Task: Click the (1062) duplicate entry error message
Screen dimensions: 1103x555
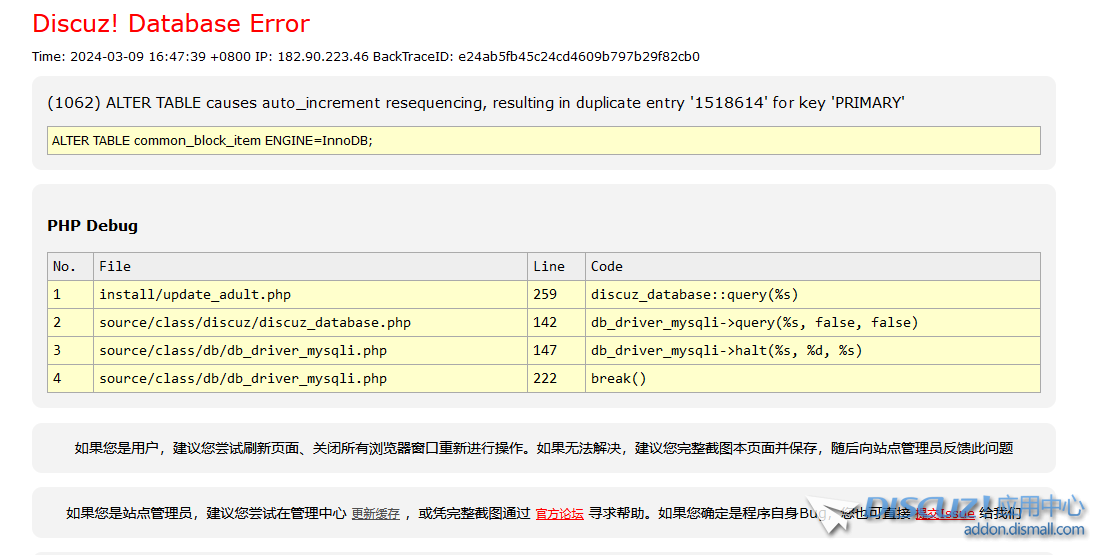Action: pyautogui.click(x=476, y=103)
